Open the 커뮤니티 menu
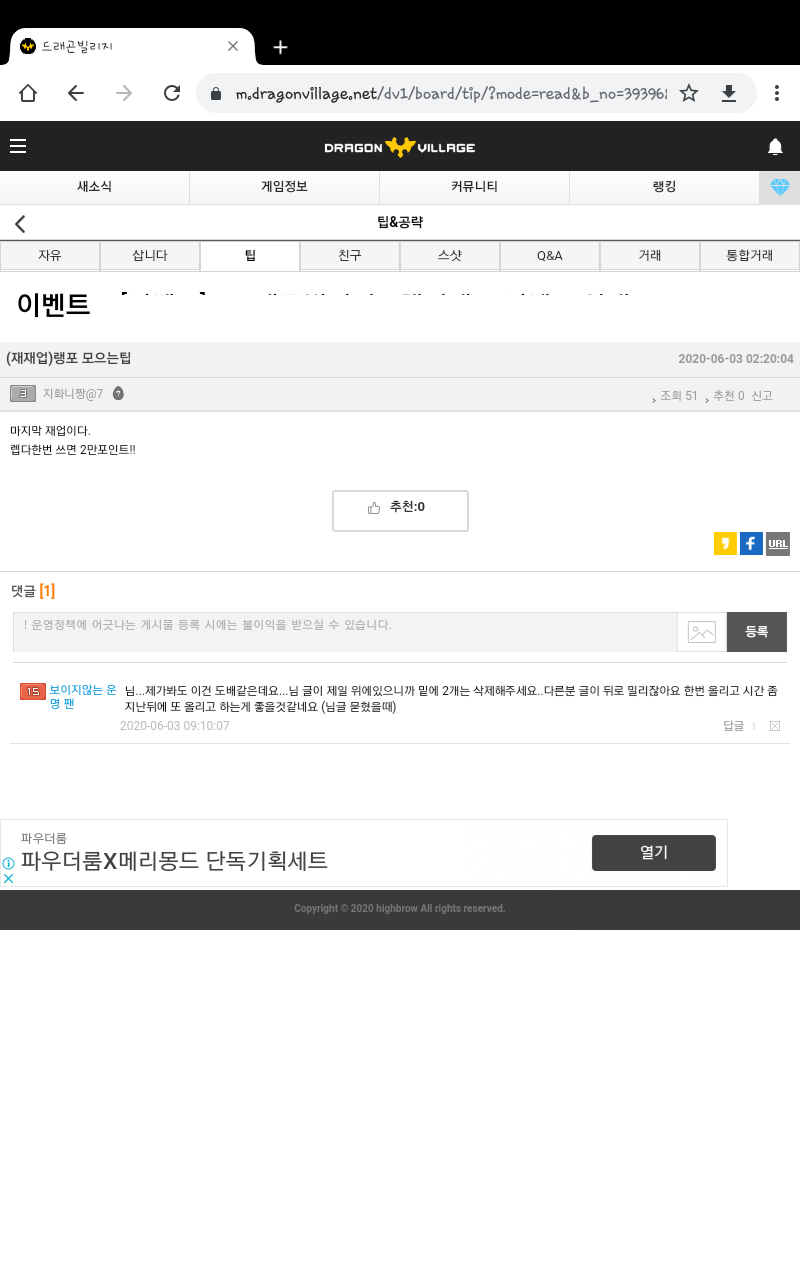 tap(474, 187)
